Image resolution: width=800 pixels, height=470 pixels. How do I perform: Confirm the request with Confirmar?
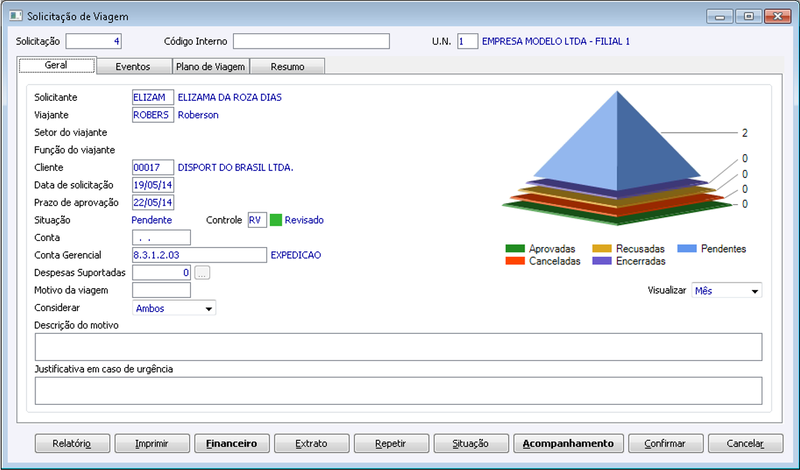tap(666, 443)
